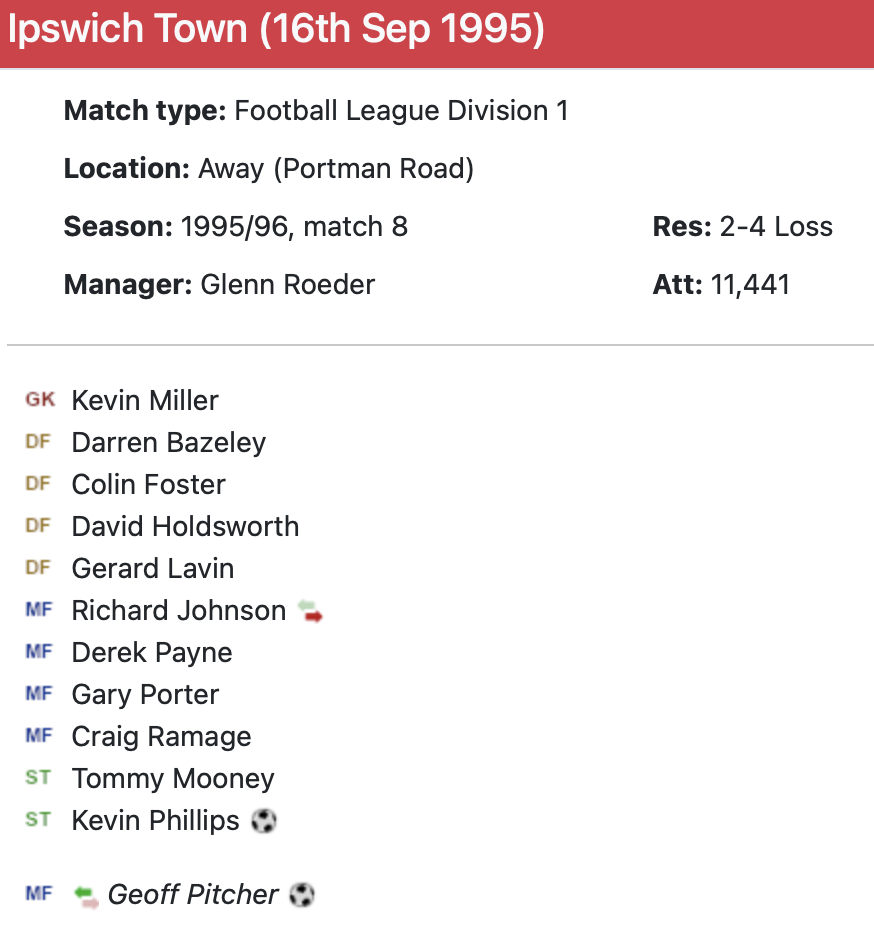The height and width of the screenshot is (928, 874).
Task: Click the MF icon beside Craig Ramage
Action: pyautogui.click(x=38, y=736)
